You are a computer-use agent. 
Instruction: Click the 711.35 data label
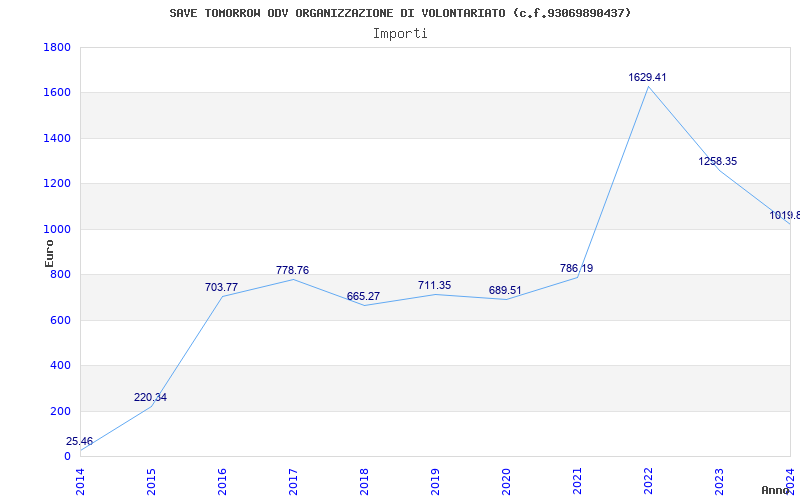(x=434, y=286)
